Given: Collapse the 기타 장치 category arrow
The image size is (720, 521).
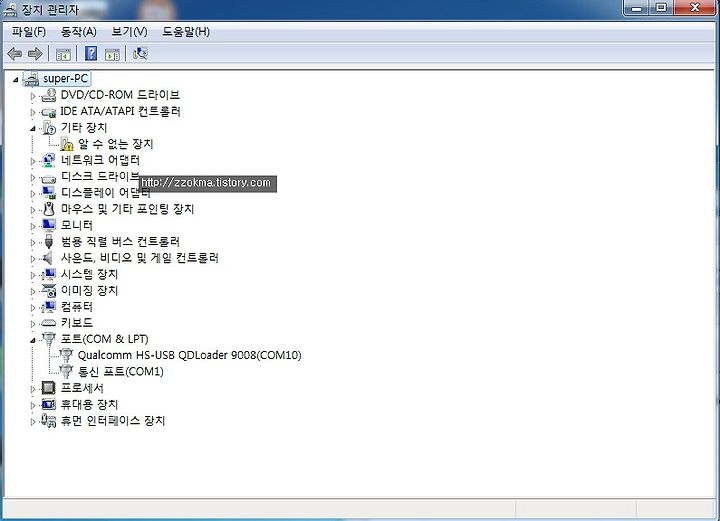Looking at the screenshot, I should pyautogui.click(x=33, y=129).
